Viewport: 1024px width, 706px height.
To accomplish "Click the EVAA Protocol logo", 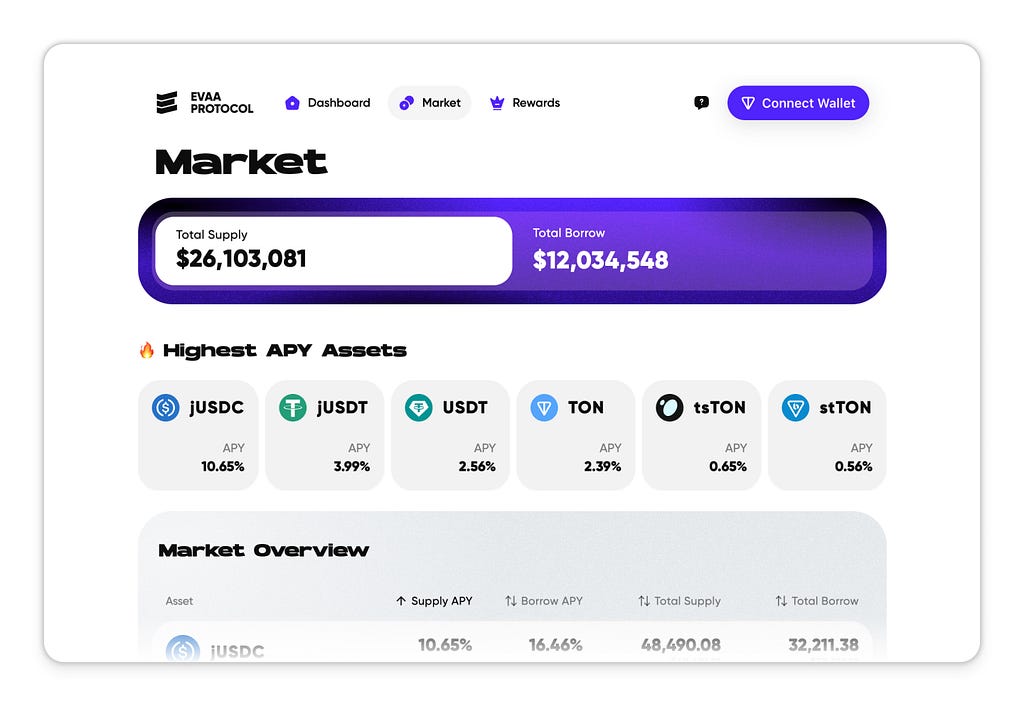I will (205, 103).
